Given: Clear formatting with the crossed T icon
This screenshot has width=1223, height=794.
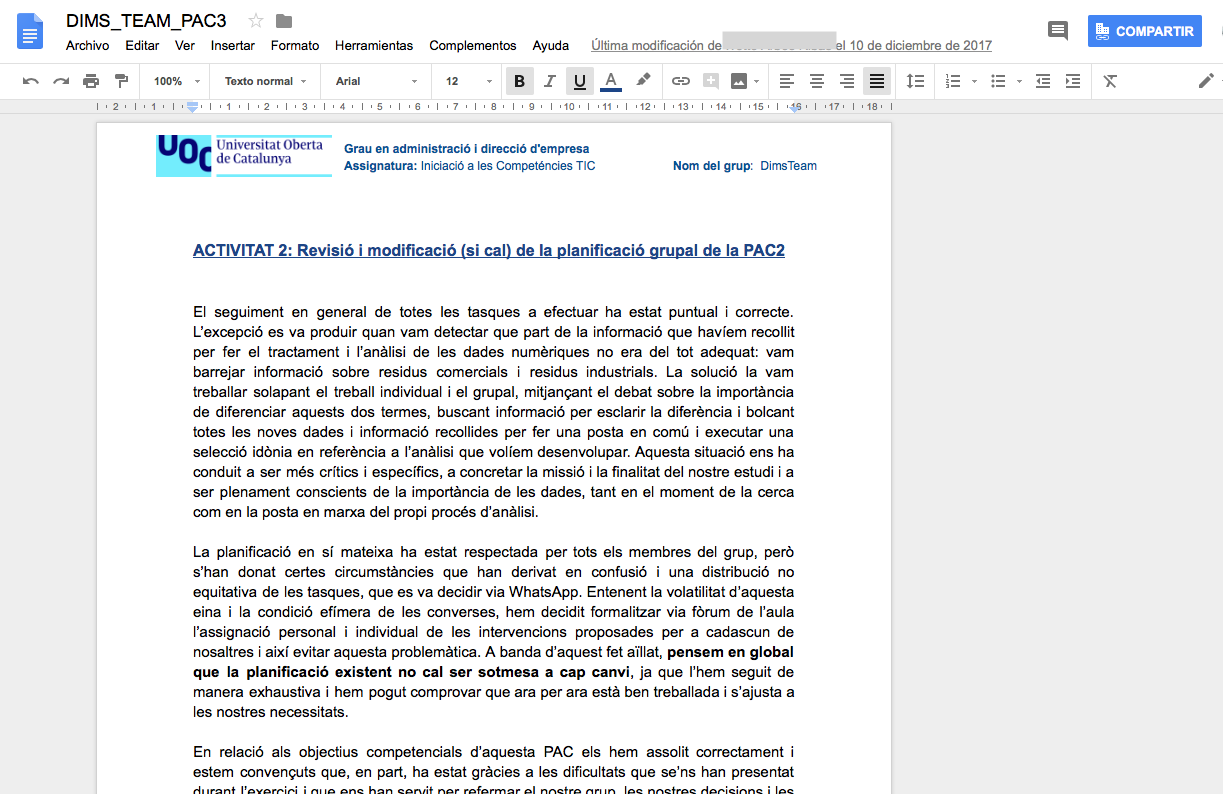Looking at the screenshot, I should [x=1110, y=81].
